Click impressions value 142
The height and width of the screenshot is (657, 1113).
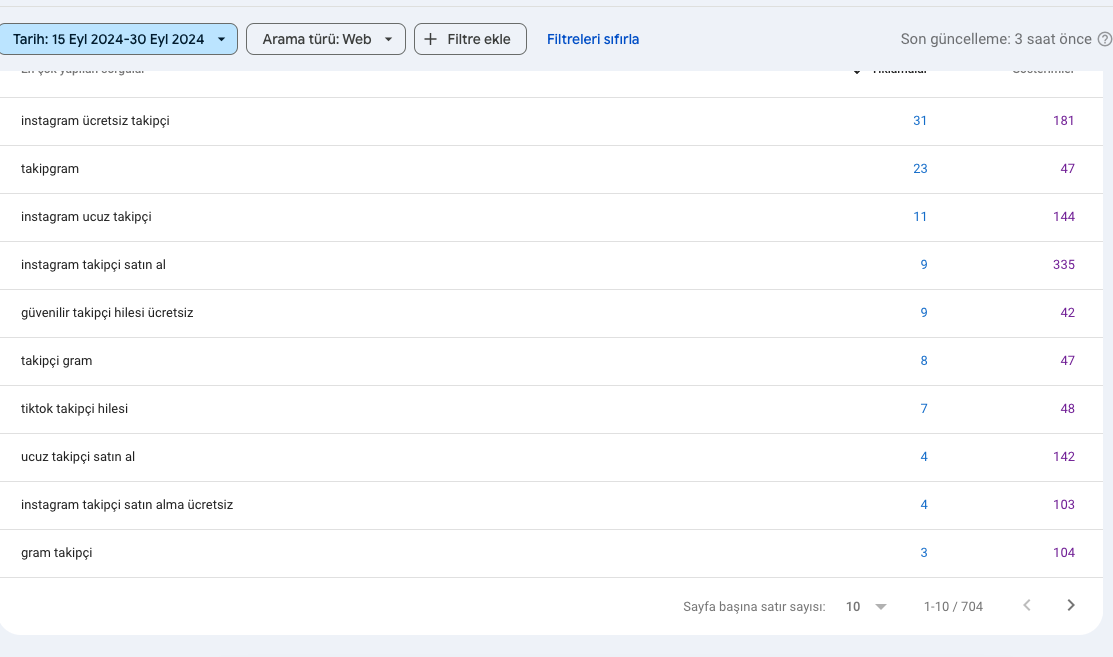tap(1063, 457)
